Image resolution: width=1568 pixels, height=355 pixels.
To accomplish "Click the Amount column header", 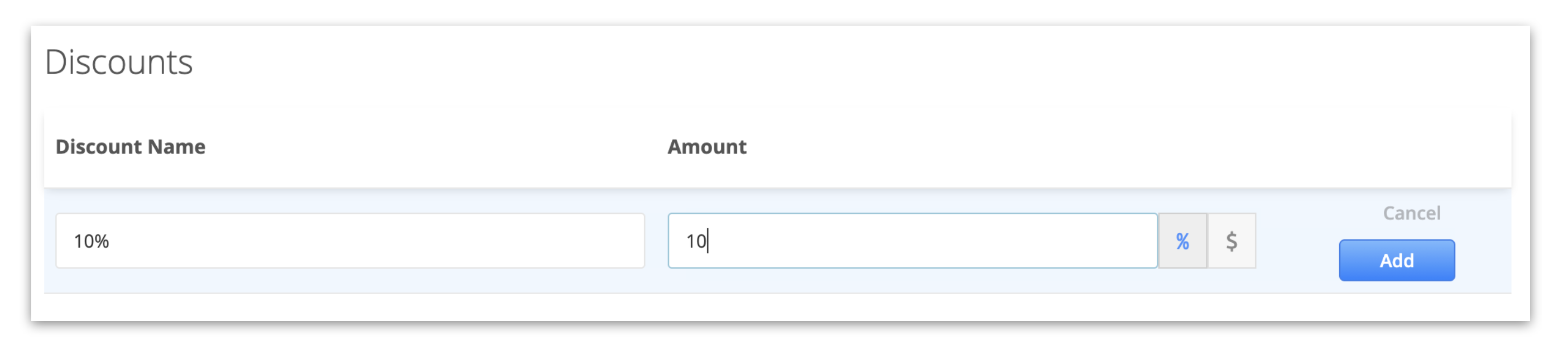I will (x=706, y=147).
